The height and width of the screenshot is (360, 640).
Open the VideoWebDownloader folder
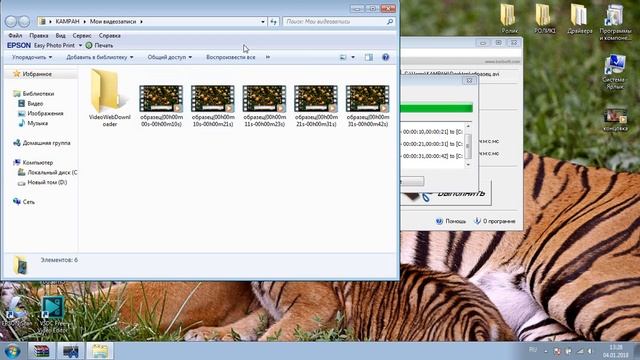[x=109, y=98]
